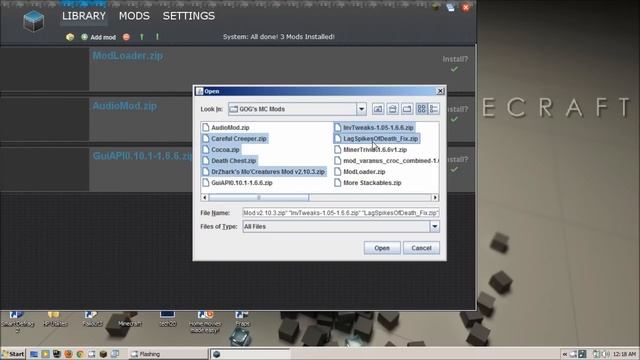The image size is (640, 360).
Task: Click the Open button in the dialog
Action: 382,248
